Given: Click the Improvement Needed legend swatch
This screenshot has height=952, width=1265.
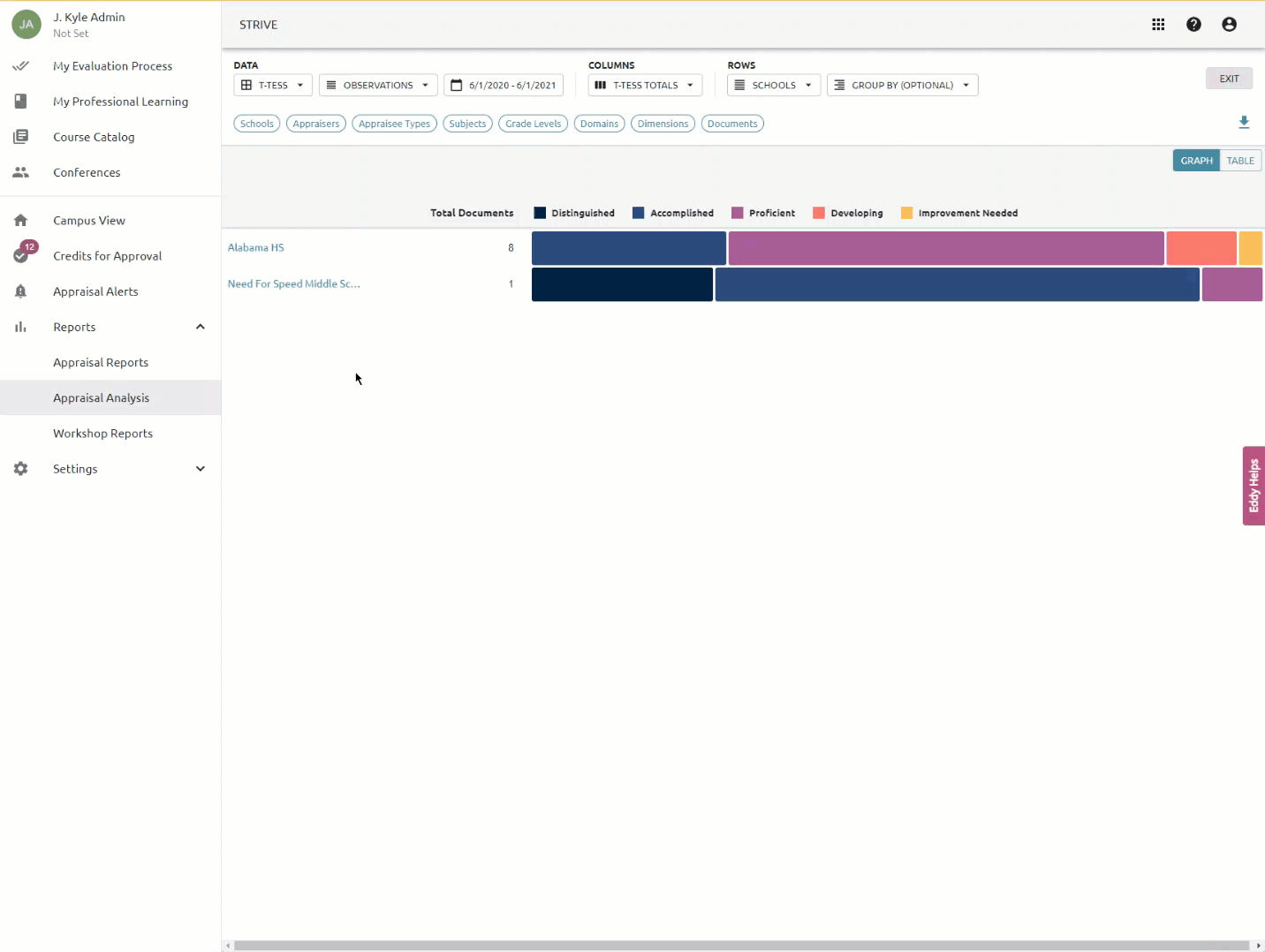Looking at the screenshot, I should (x=907, y=213).
